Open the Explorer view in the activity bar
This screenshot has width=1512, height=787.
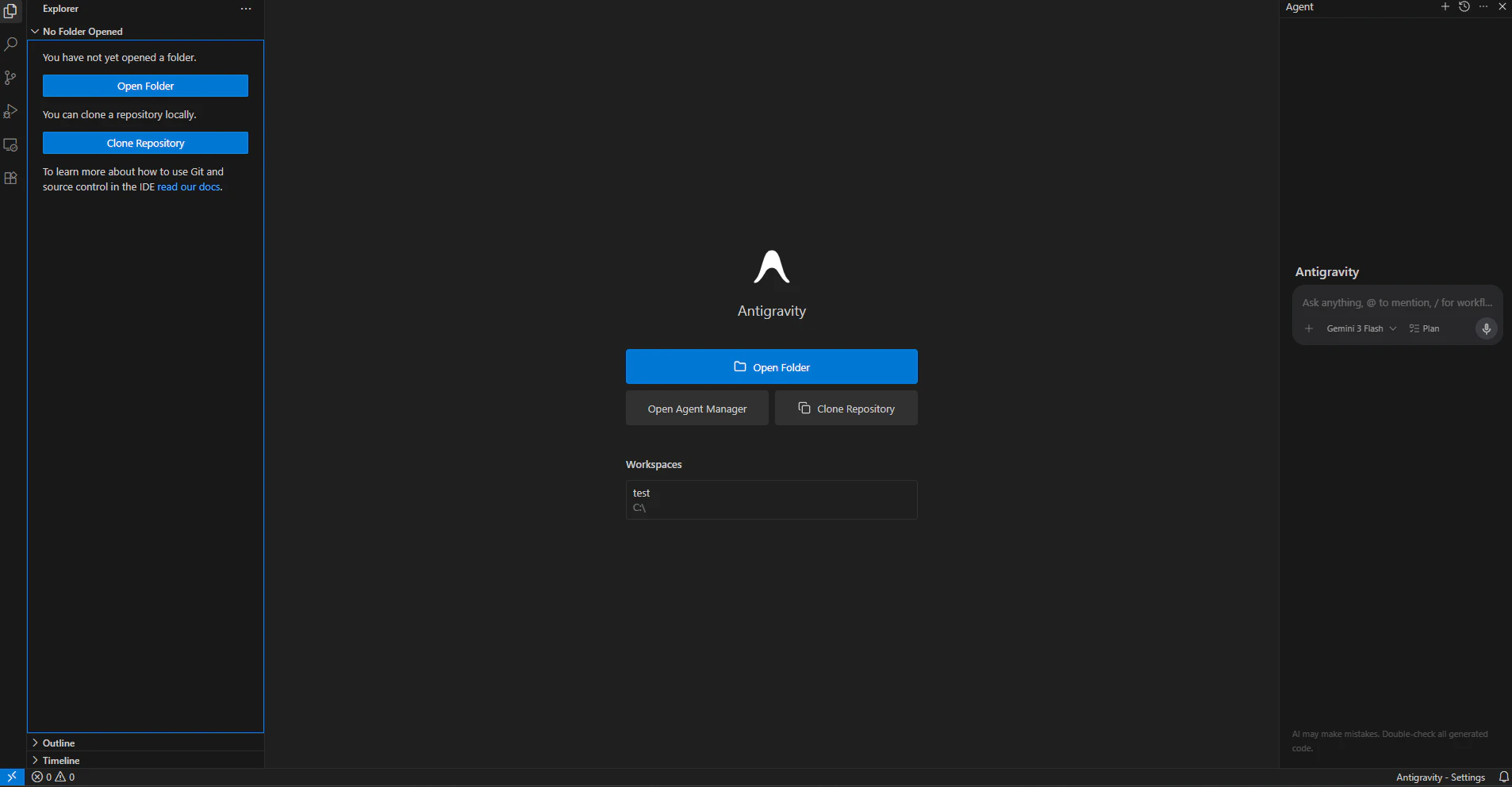(10, 11)
